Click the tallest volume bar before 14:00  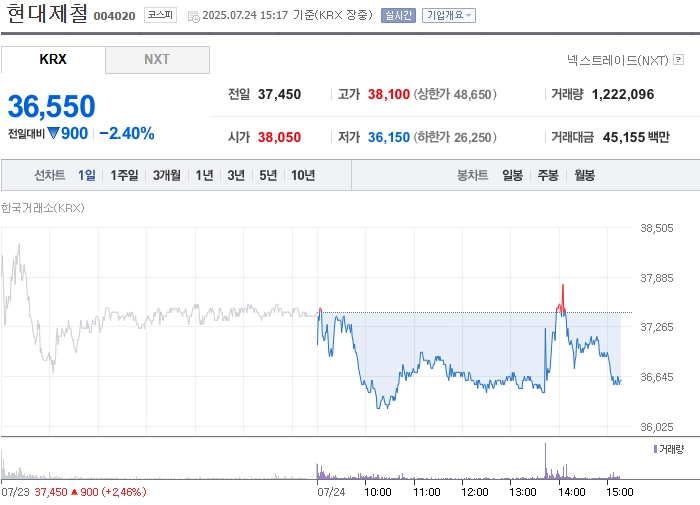(545, 461)
